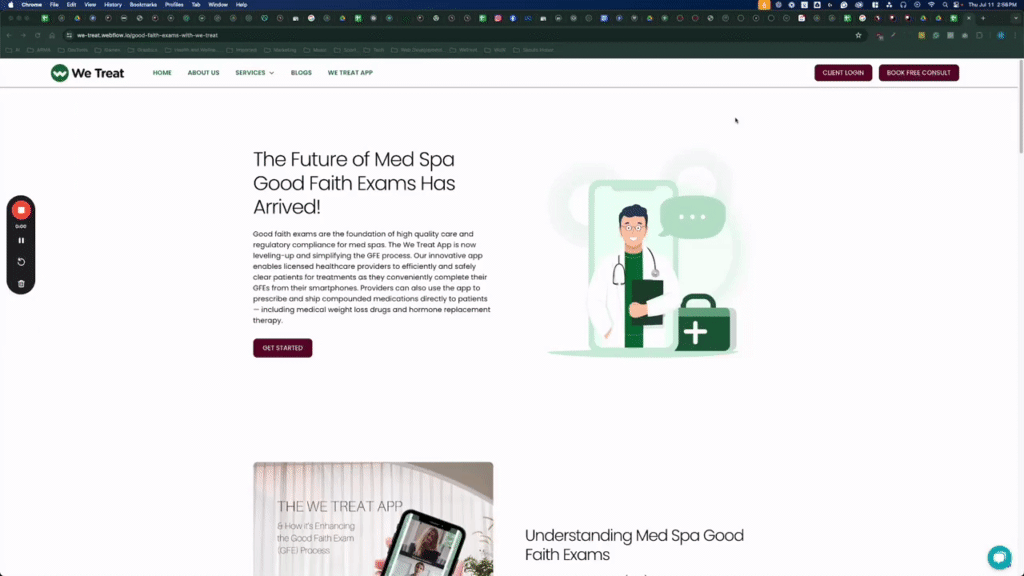Open the Bookmarks menu
1024x576 pixels.
point(143,5)
